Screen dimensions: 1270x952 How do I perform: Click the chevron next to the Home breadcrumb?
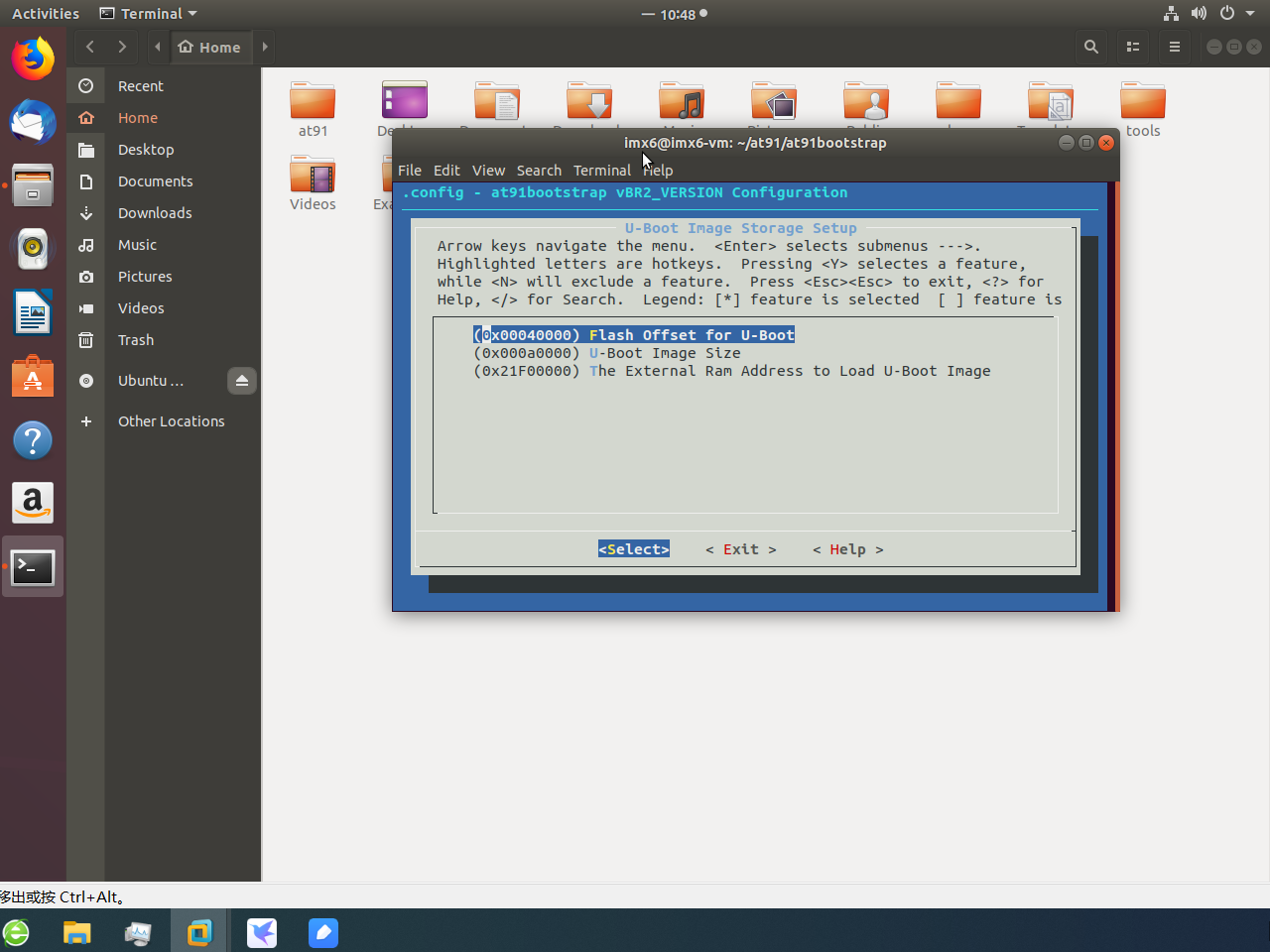pos(264,47)
